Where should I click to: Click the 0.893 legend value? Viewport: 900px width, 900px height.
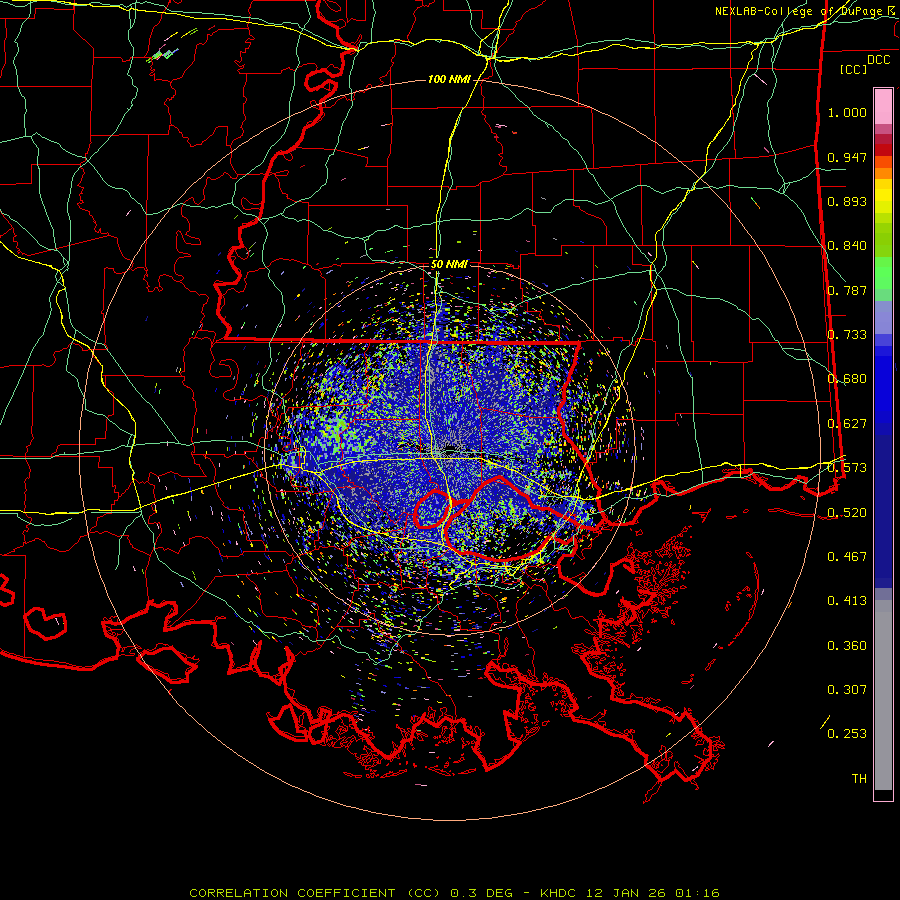pyautogui.click(x=847, y=201)
